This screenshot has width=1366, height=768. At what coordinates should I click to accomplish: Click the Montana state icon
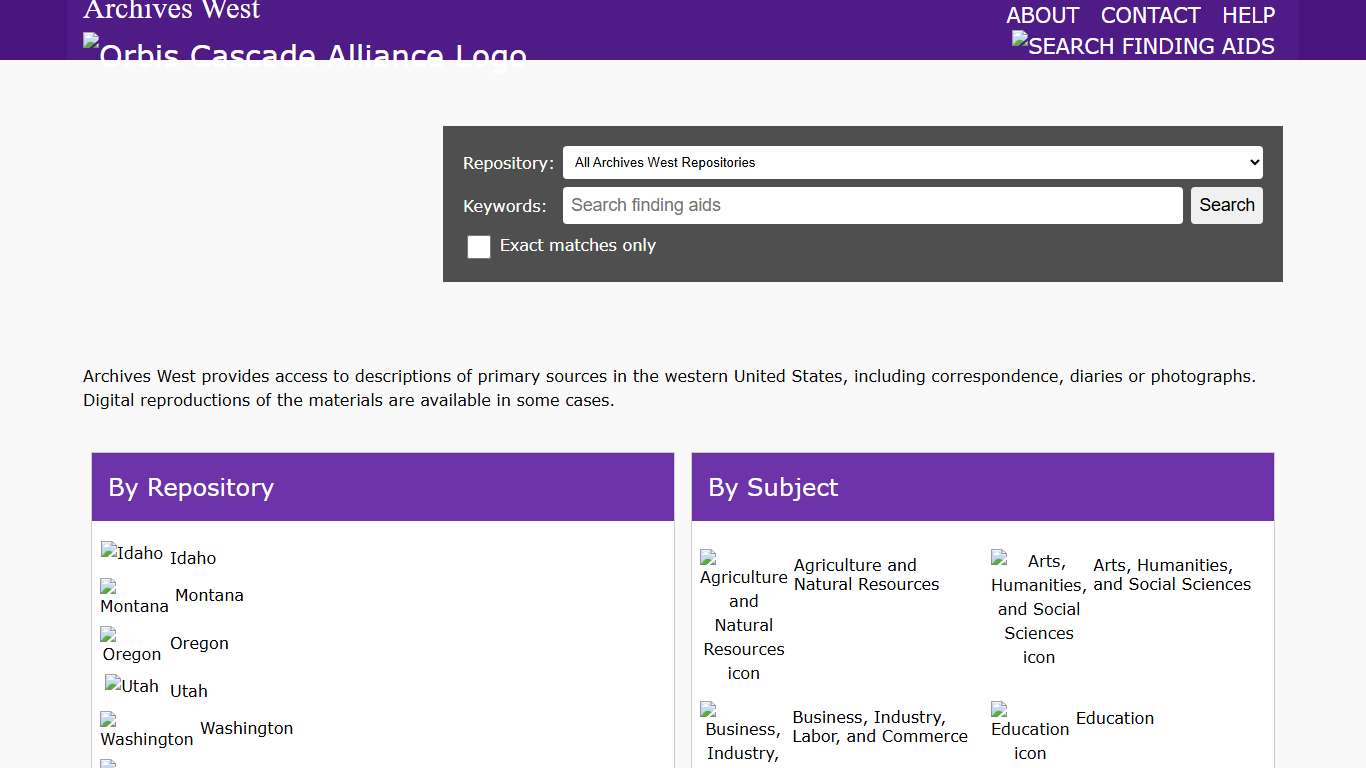click(134, 597)
